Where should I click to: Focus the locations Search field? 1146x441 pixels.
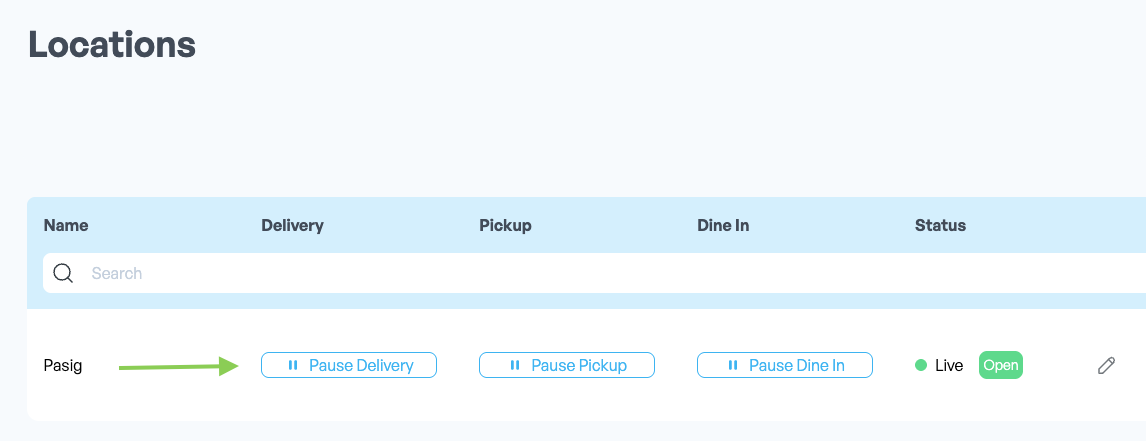click(594, 274)
